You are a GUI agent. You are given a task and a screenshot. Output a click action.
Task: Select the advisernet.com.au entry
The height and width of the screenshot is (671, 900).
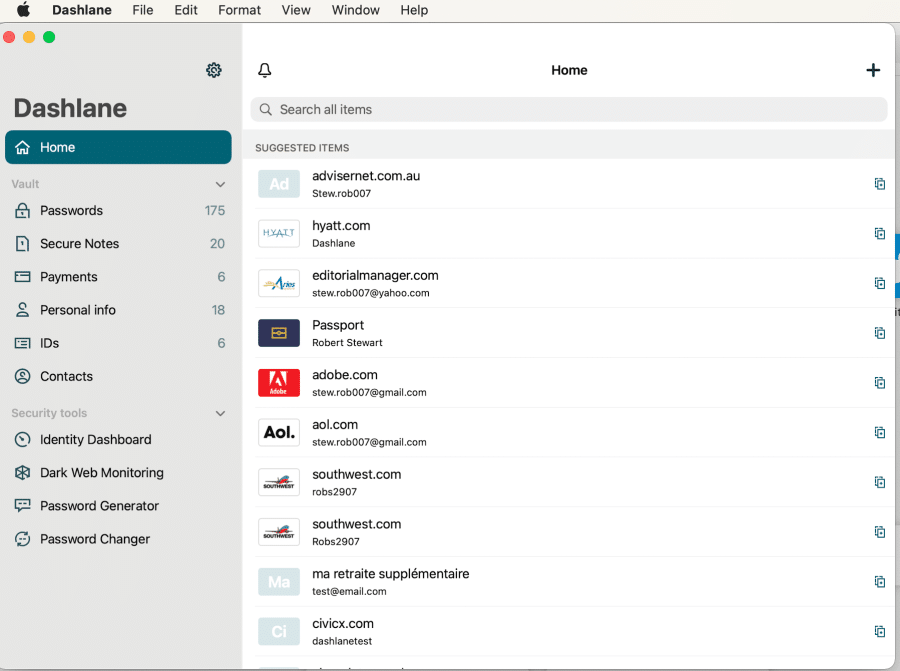click(x=568, y=184)
